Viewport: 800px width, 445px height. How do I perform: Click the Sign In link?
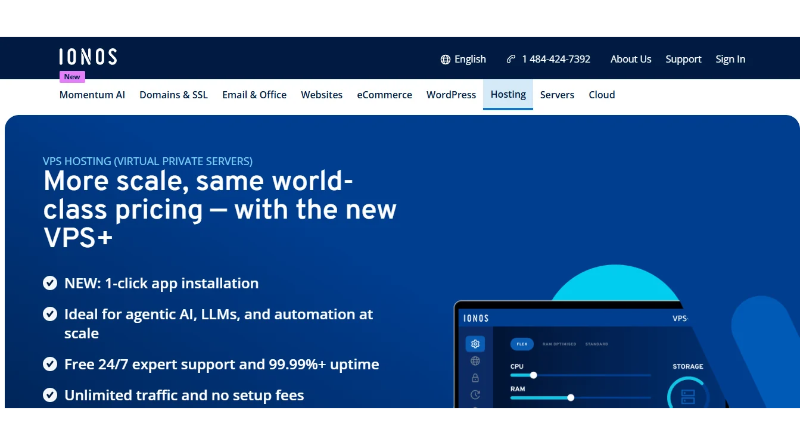(x=730, y=59)
